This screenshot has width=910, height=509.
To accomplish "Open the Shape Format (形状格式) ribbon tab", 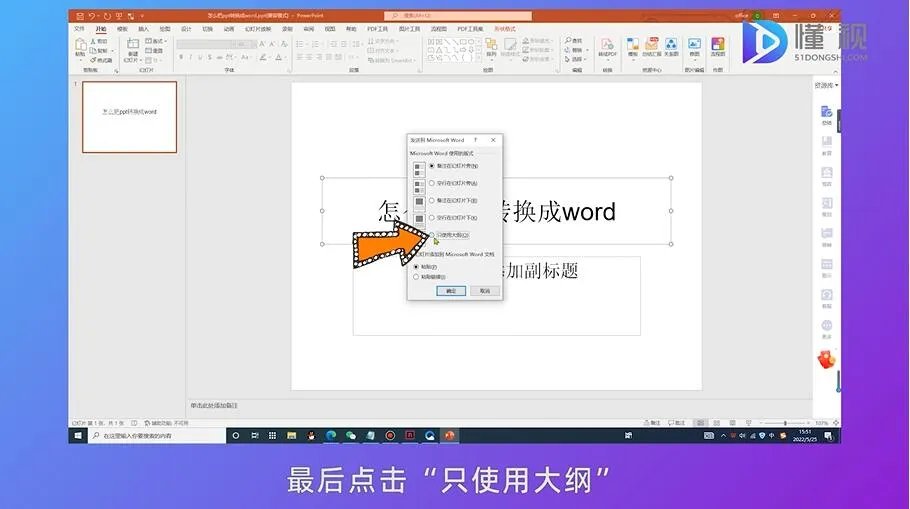I will click(x=504, y=28).
